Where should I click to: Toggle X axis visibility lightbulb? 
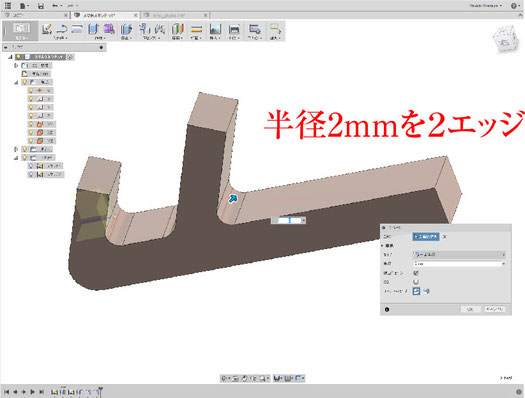pyautogui.click(x=31, y=99)
